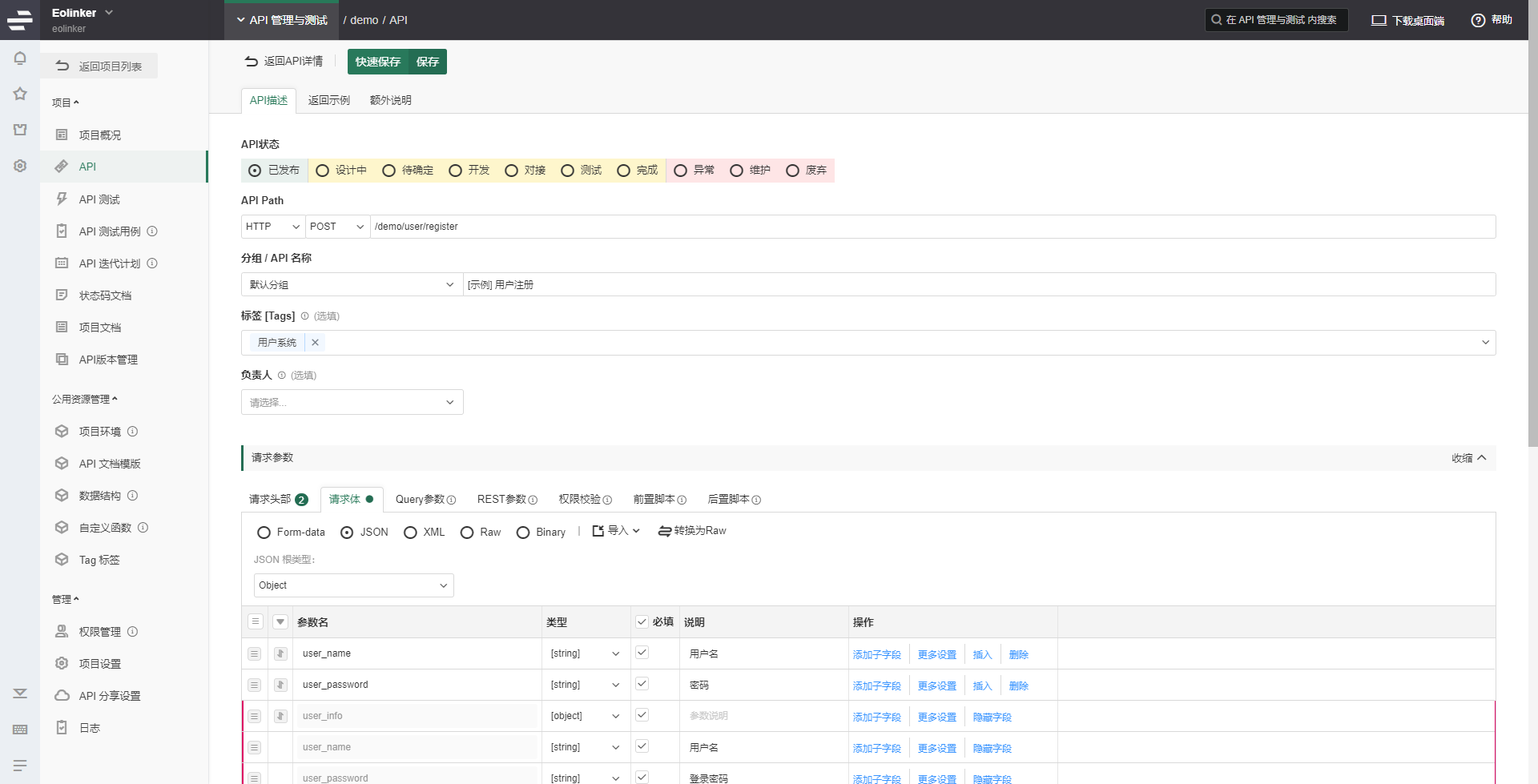Remove the 用户系统 tag with X
Screen dimensions: 1538x784
(315, 343)
